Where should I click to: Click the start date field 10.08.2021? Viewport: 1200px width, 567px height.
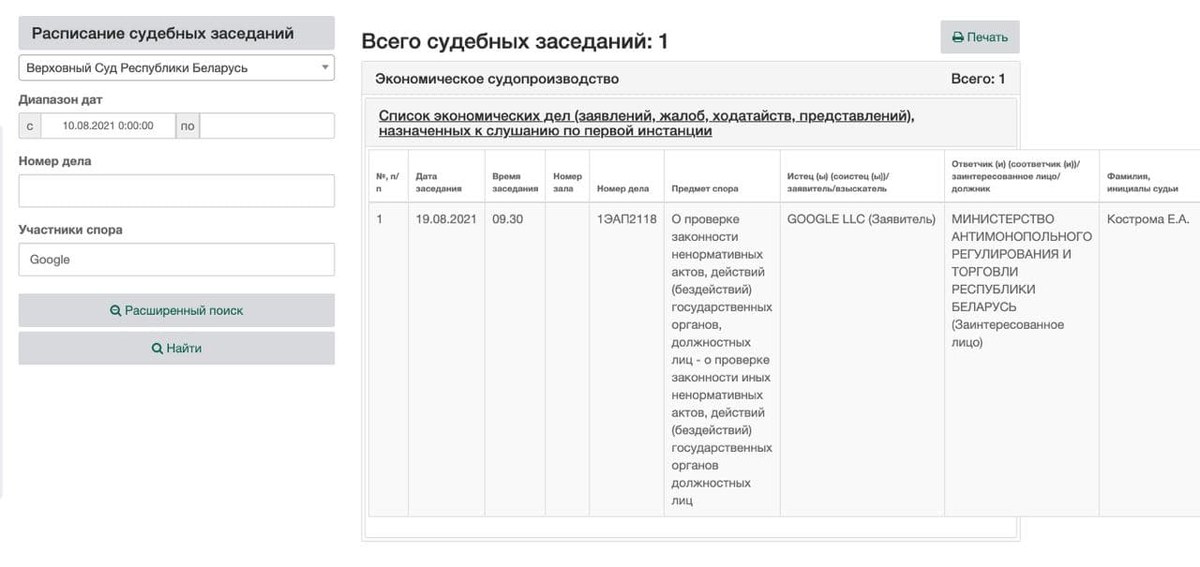(x=107, y=126)
